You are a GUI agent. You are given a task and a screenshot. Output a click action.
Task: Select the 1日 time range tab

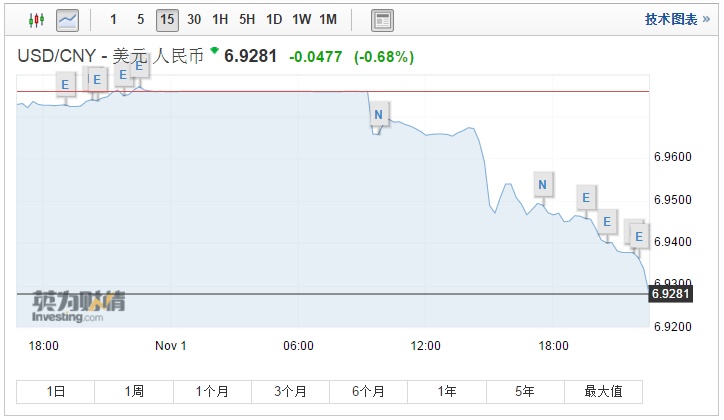coord(56,391)
